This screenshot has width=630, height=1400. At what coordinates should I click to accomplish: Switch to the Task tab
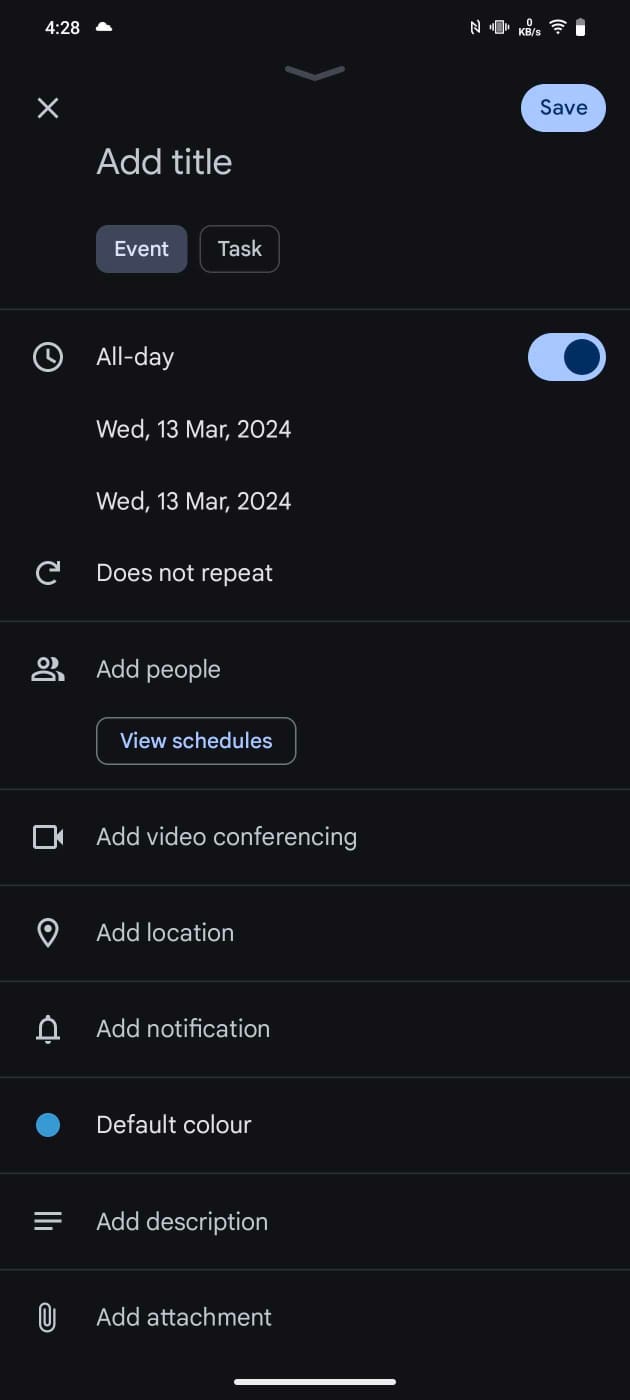pos(239,249)
